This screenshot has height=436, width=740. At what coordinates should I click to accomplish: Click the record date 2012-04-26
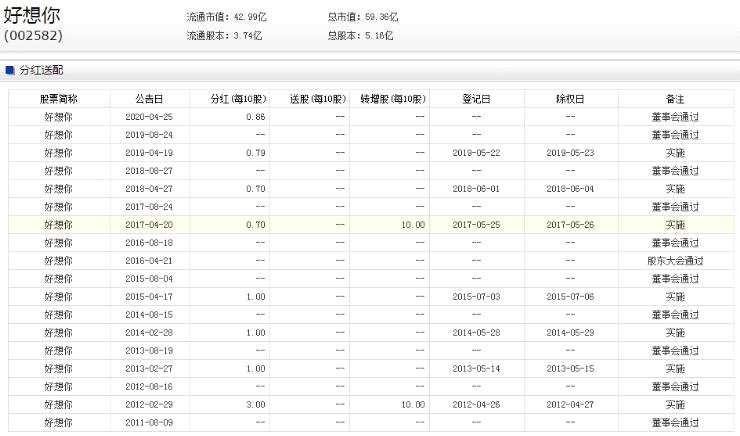pyautogui.click(x=476, y=404)
